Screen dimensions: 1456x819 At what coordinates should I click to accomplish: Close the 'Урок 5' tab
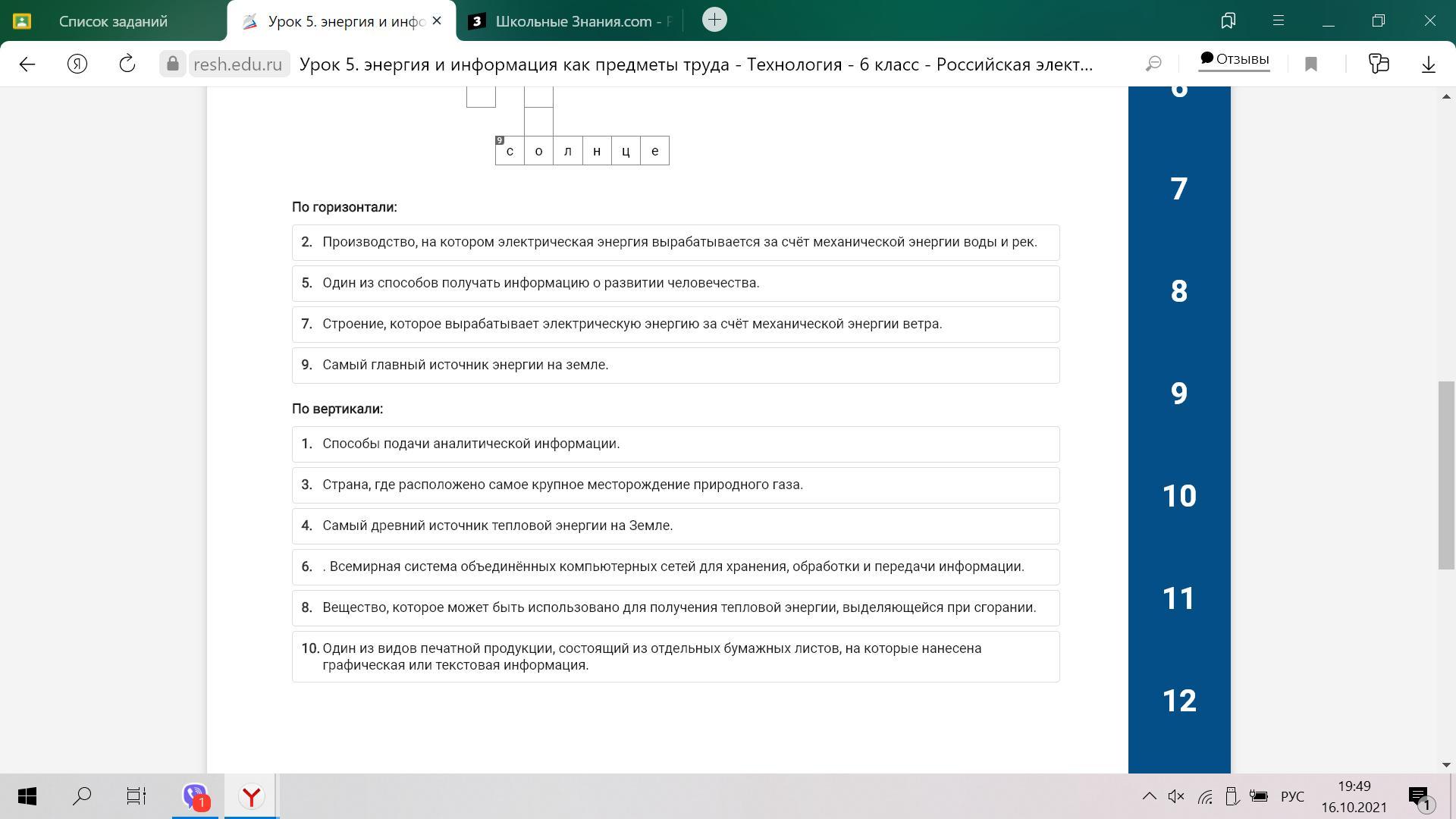437,21
